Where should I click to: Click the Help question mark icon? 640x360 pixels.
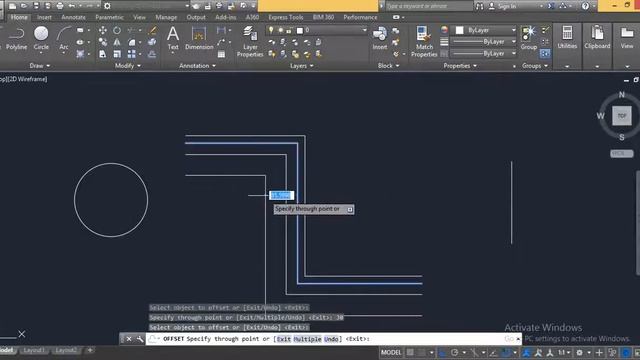tap(585, 6)
